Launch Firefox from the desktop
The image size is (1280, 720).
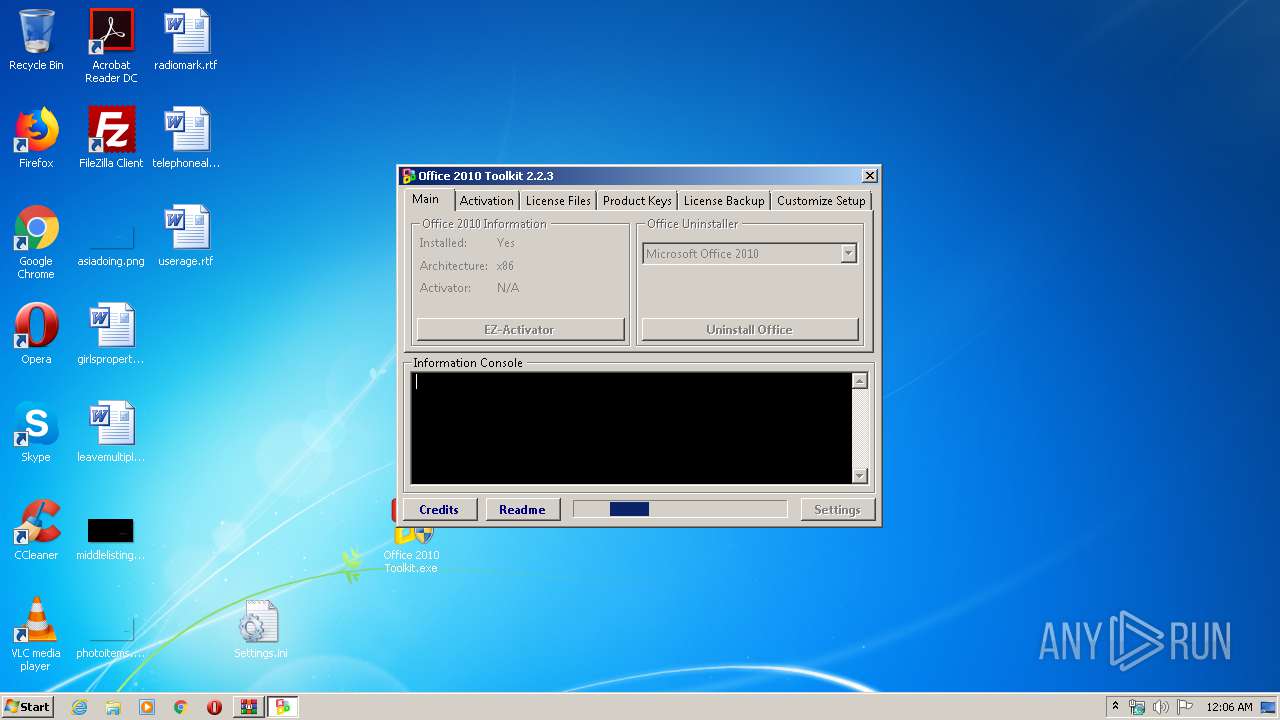pyautogui.click(x=36, y=139)
